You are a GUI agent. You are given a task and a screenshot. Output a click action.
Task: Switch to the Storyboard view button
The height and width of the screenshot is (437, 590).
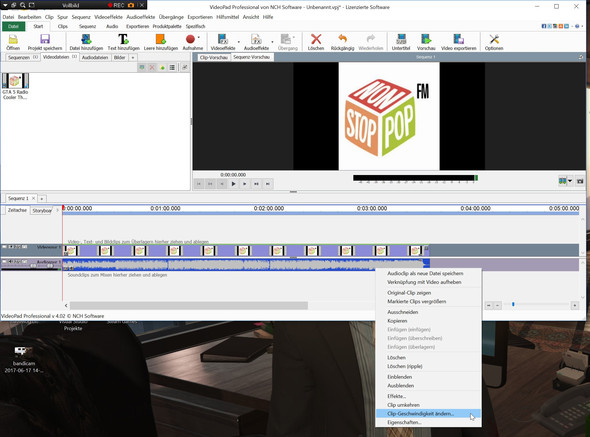click(41, 211)
